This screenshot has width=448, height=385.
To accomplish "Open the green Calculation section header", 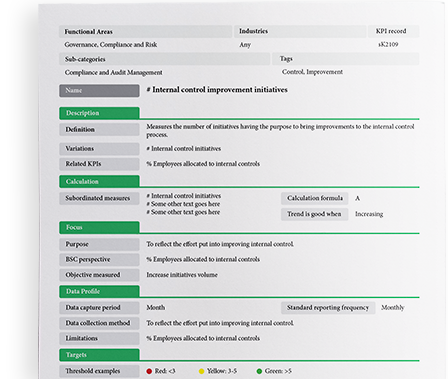I will tap(99, 181).
